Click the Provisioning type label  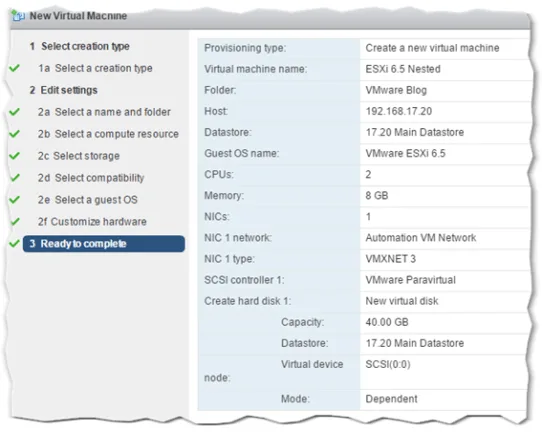tap(245, 48)
